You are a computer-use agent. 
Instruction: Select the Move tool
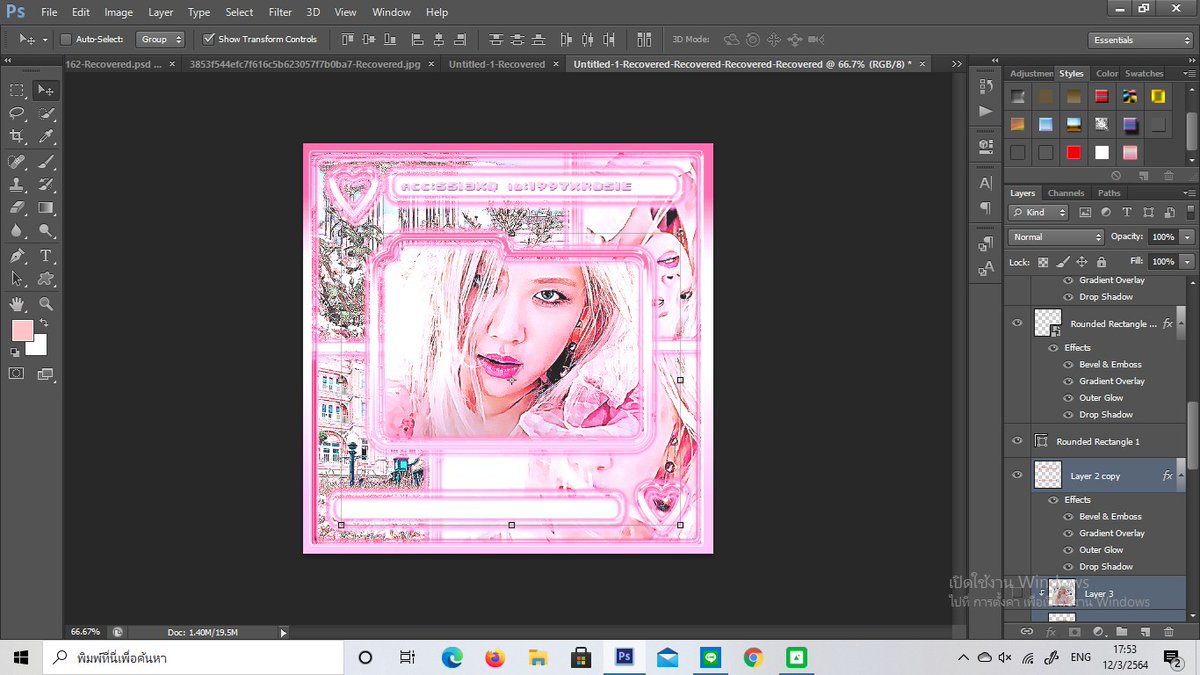pyautogui.click(x=46, y=90)
